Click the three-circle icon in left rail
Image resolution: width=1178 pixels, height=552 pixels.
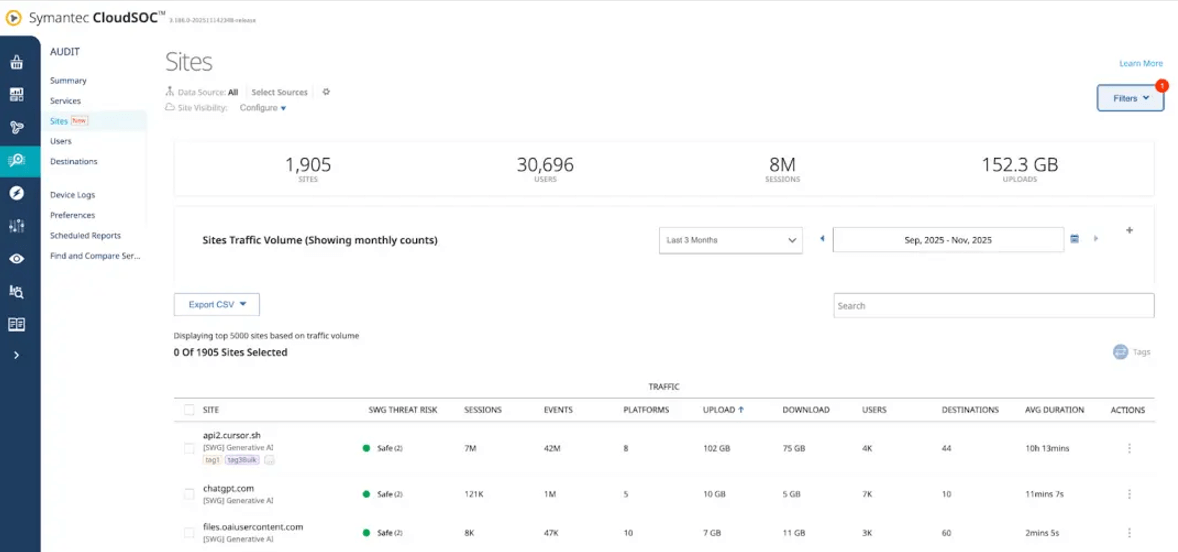[x=17, y=127]
